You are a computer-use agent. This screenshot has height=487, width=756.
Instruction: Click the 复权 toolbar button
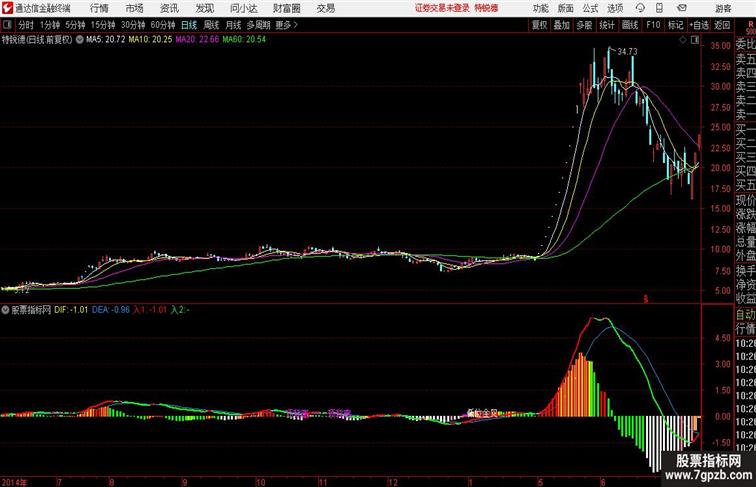coord(540,25)
